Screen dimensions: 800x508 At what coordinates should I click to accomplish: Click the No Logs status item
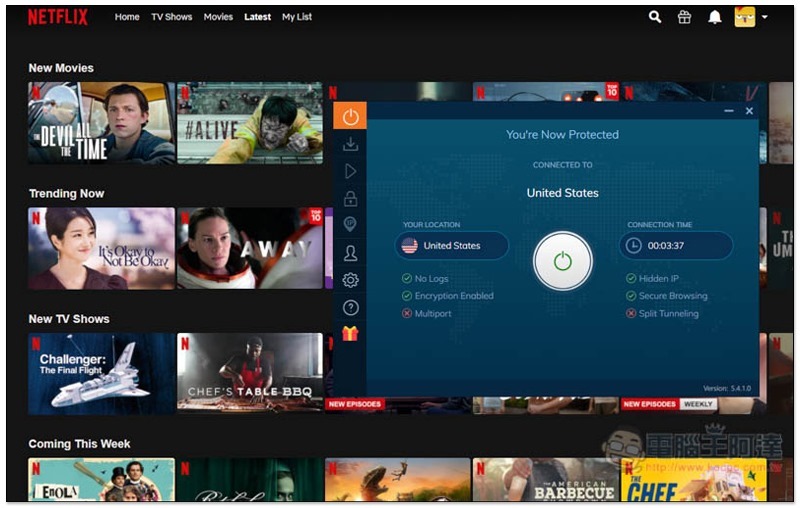[425, 278]
